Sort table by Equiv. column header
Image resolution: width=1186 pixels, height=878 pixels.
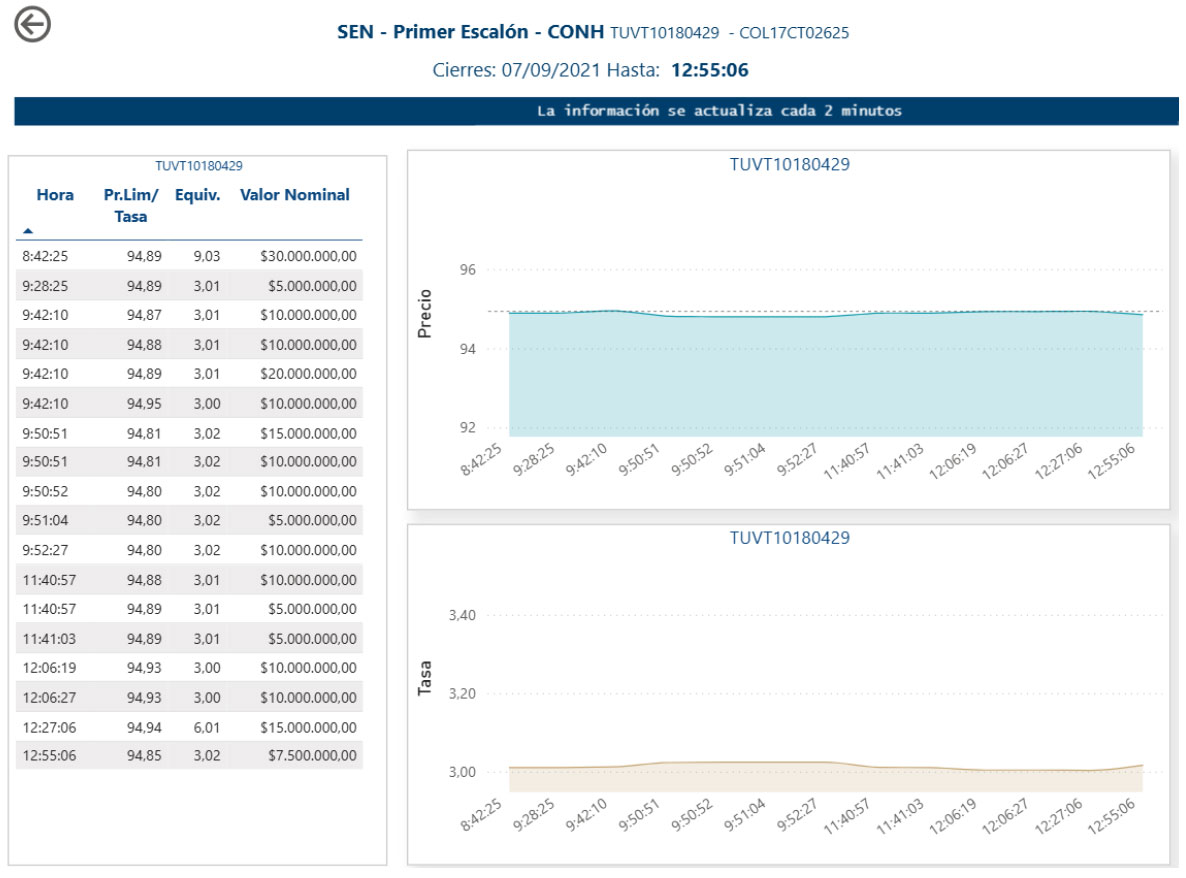click(197, 195)
